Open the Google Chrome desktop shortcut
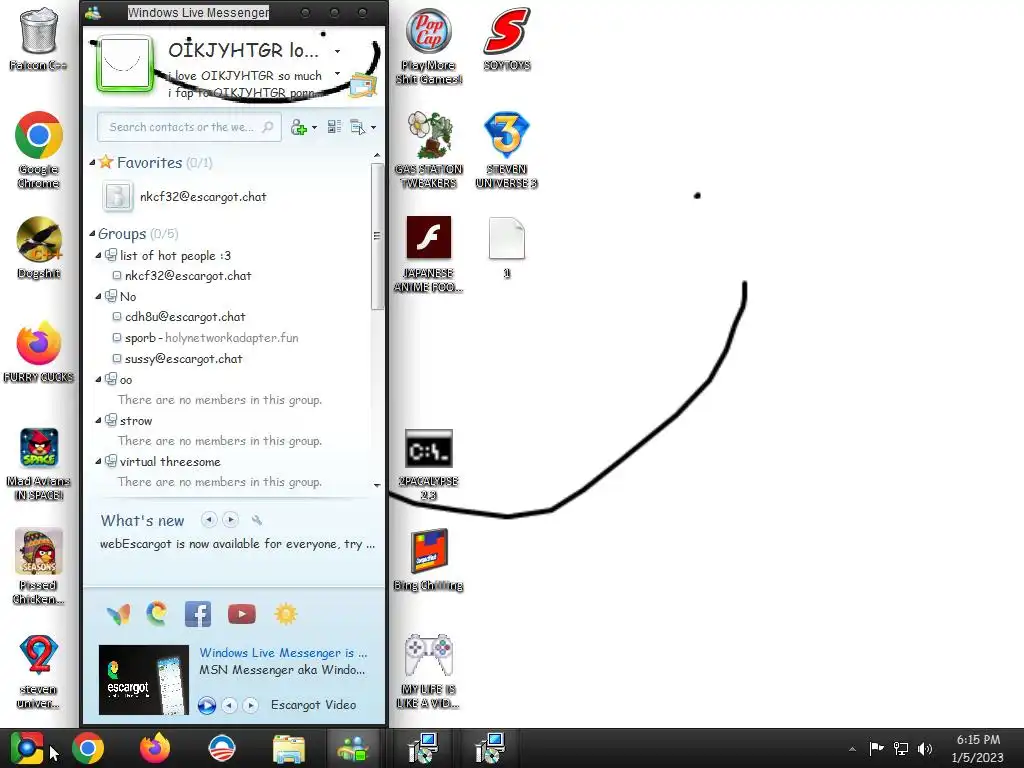The width and height of the screenshot is (1024, 768). [x=39, y=150]
